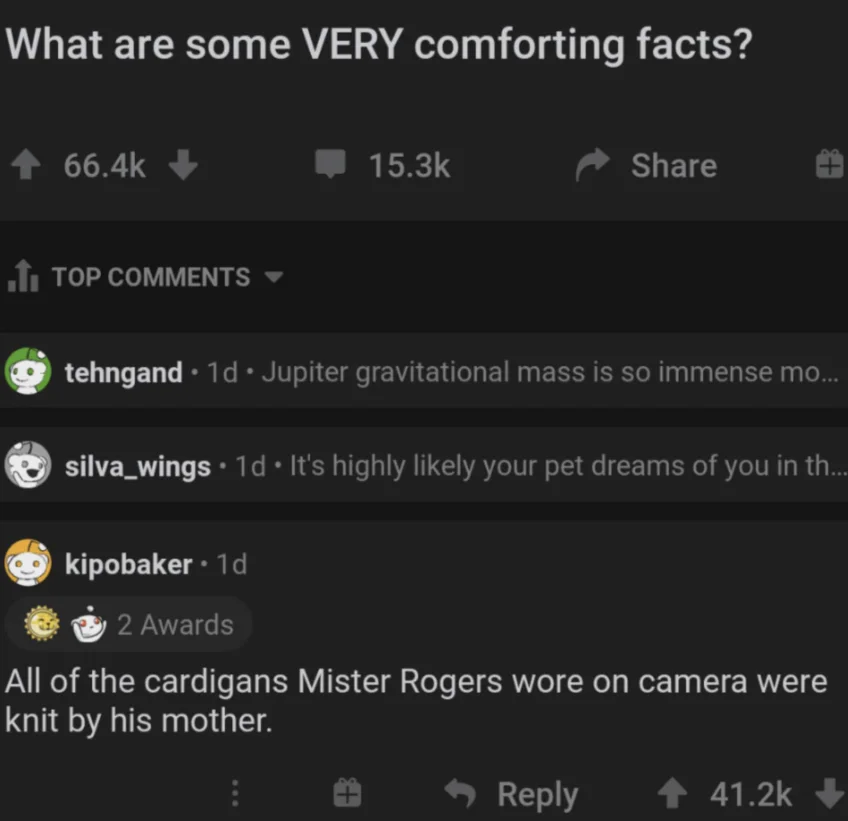View tehngand's profile avatar
This screenshot has height=821, width=848.
tap(28, 372)
